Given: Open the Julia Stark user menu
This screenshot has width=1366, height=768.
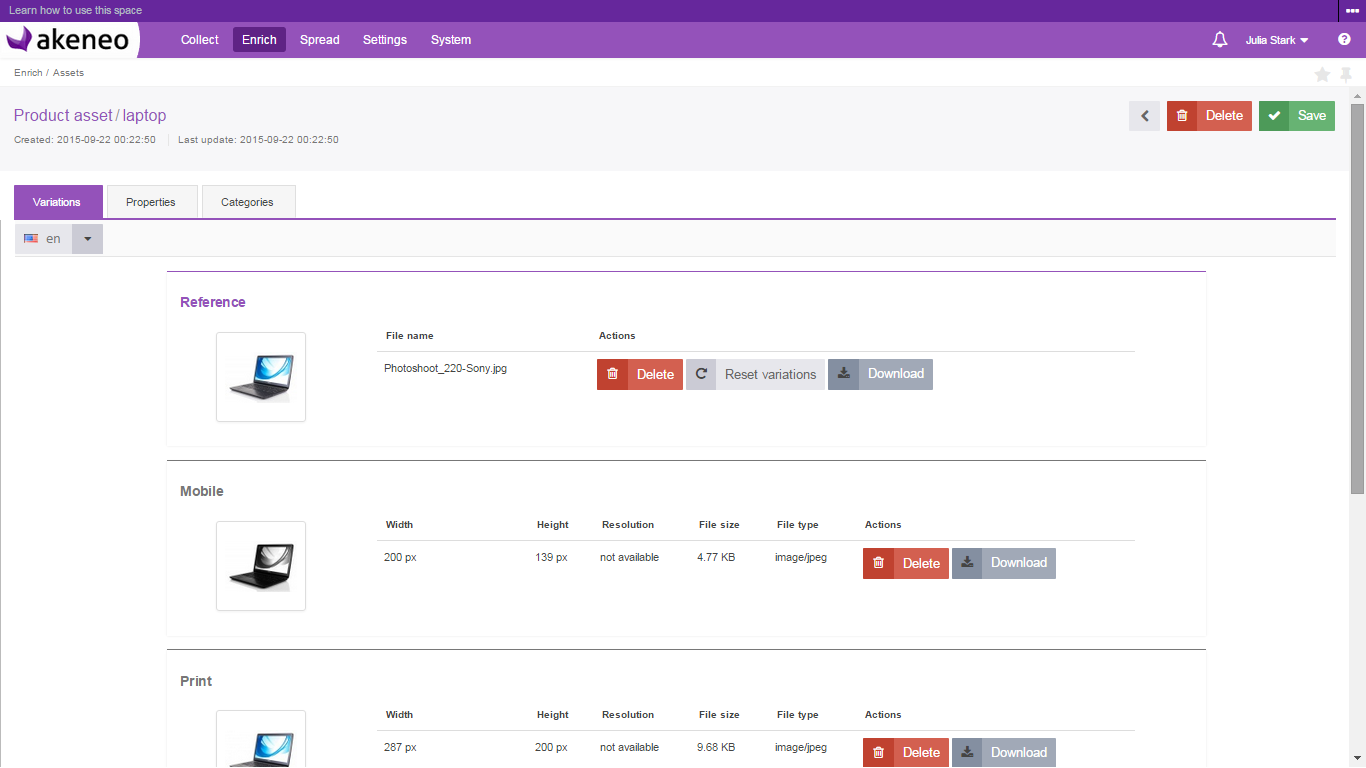Looking at the screenshot, I should coord(1277,40).
